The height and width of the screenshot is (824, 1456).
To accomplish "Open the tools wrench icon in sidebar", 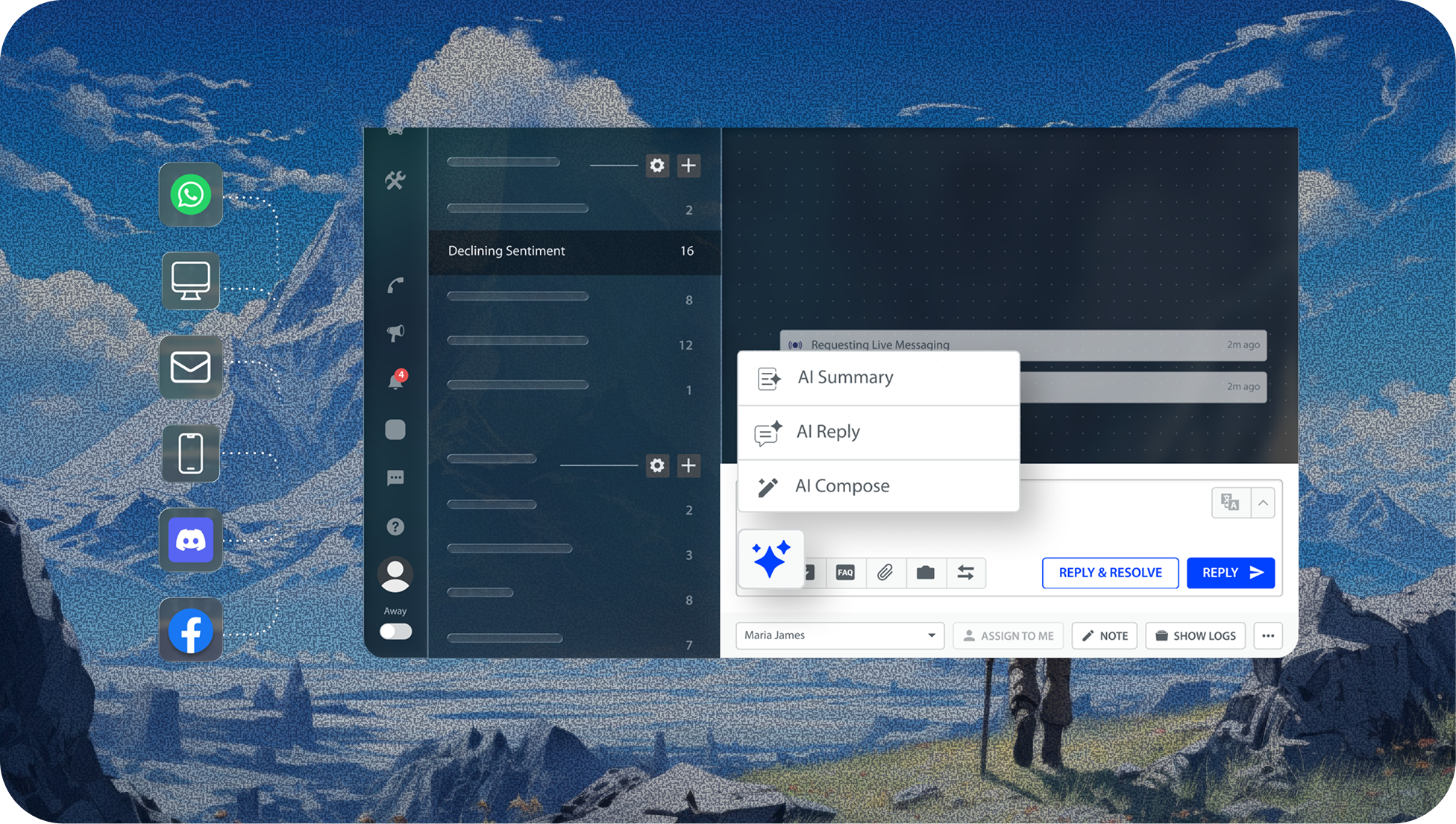I will point(395,180).
